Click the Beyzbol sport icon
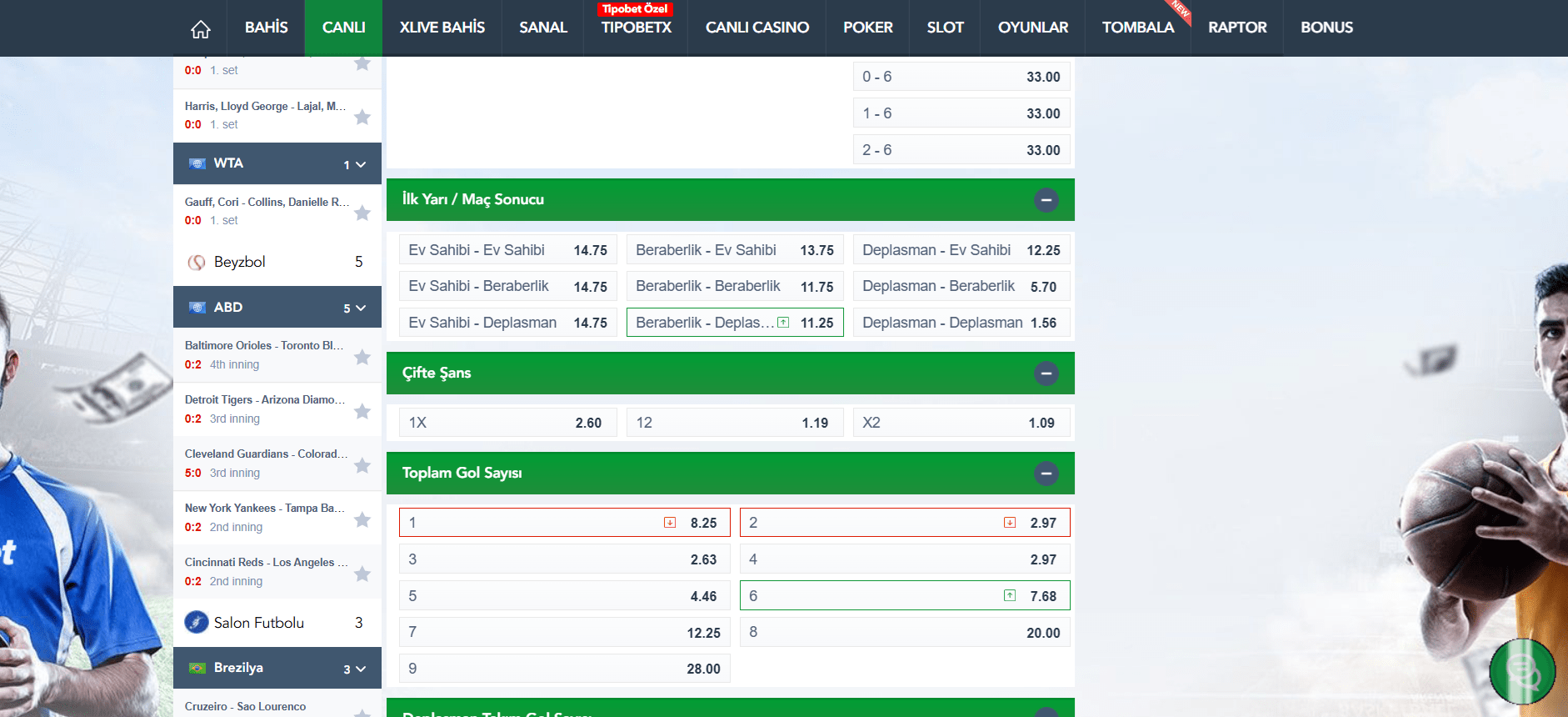 (x=197, y=263)
